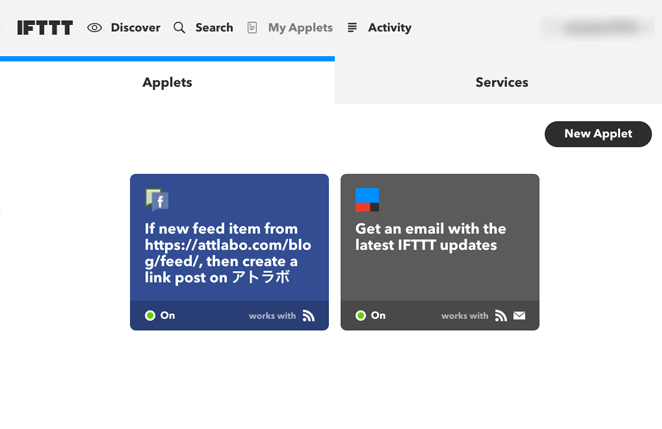The width and height of the screenshot is (662, 429).
Task: Click the Search magnifier icon
Action: pos(179,28)
